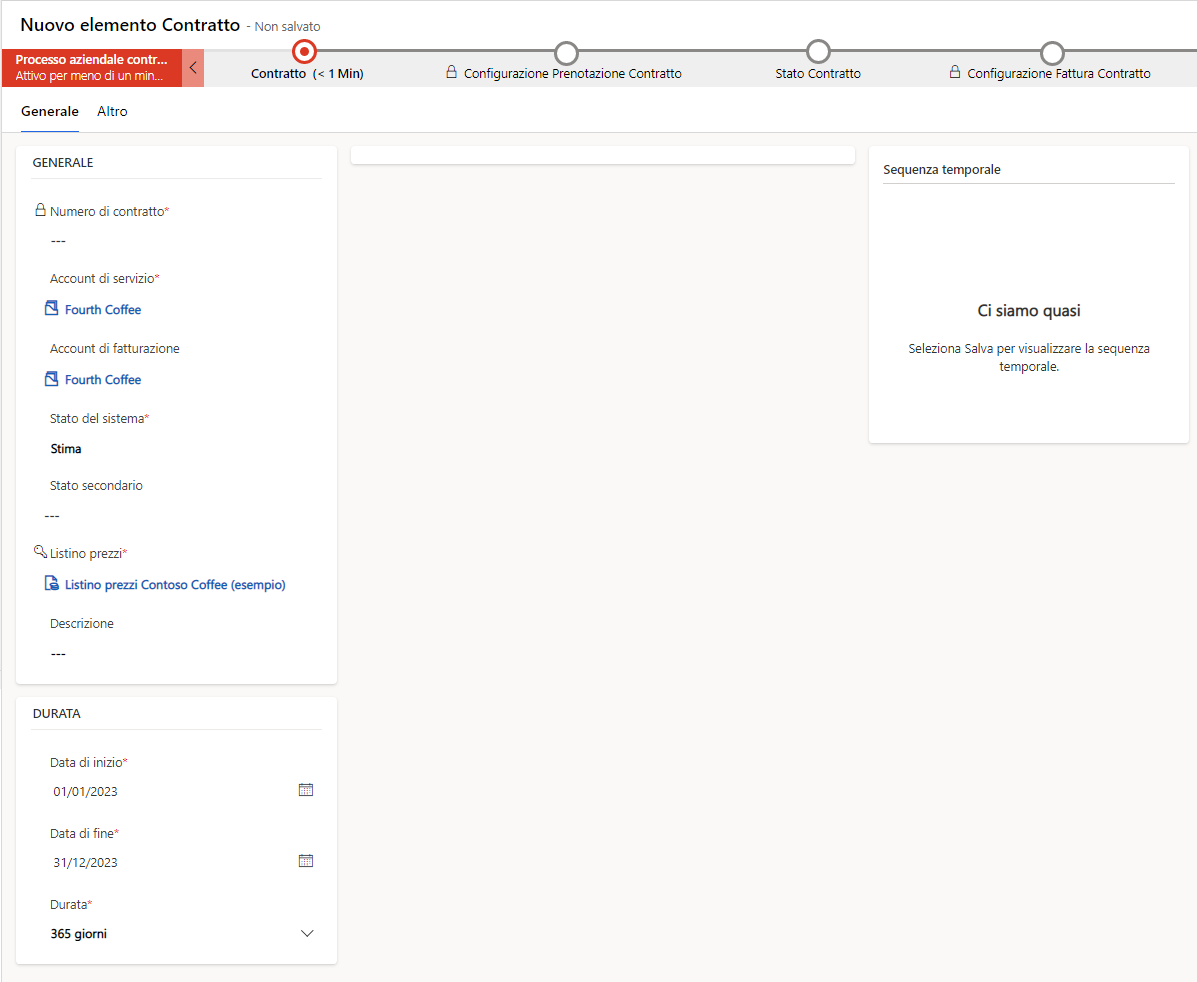Screen dimensions: 1197x982
Task: Open the Configurazione Prenotazione Contratto stage circle
Action: point(566,53)
